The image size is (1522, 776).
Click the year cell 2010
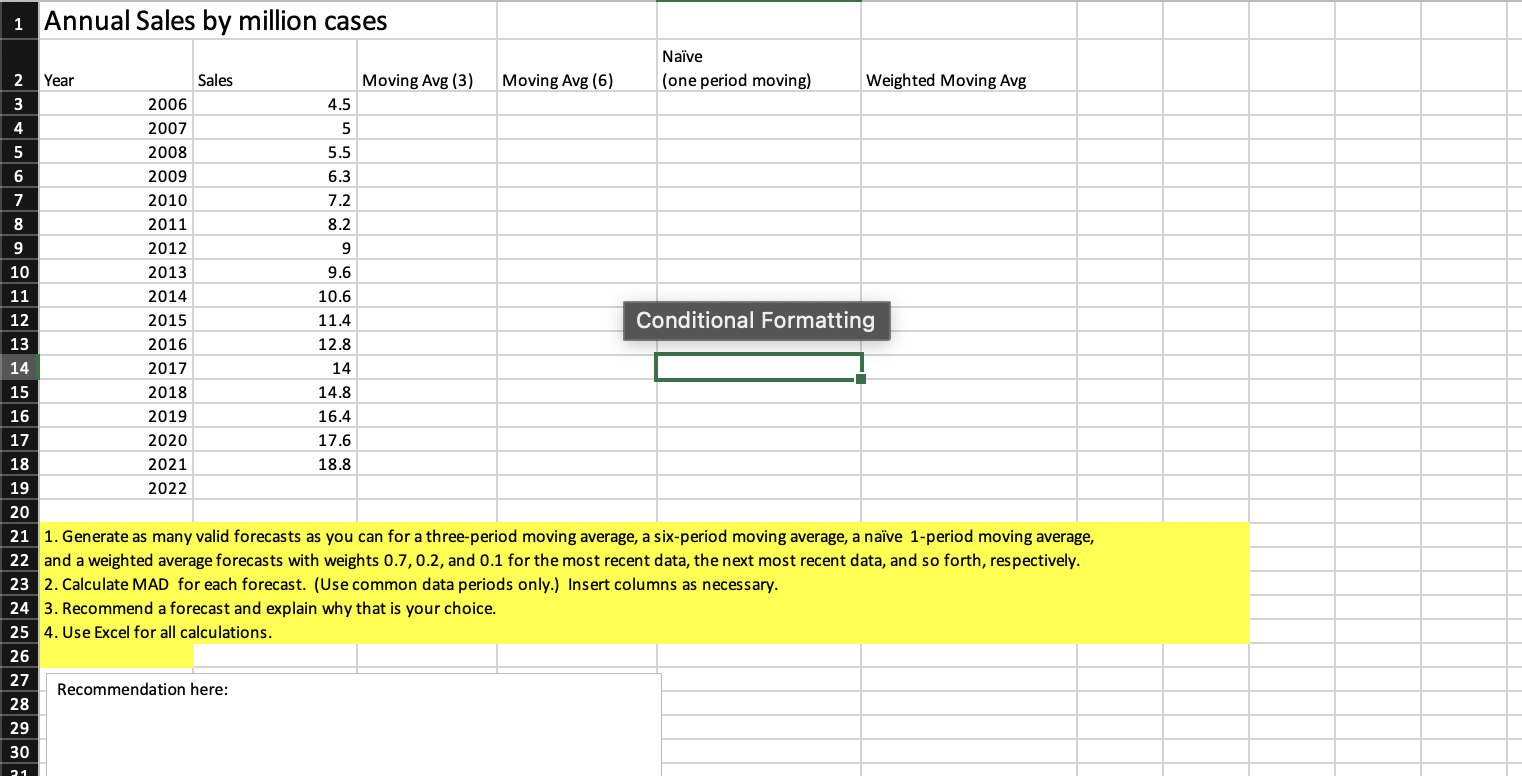pyautogui.click(x=116, y=200)
